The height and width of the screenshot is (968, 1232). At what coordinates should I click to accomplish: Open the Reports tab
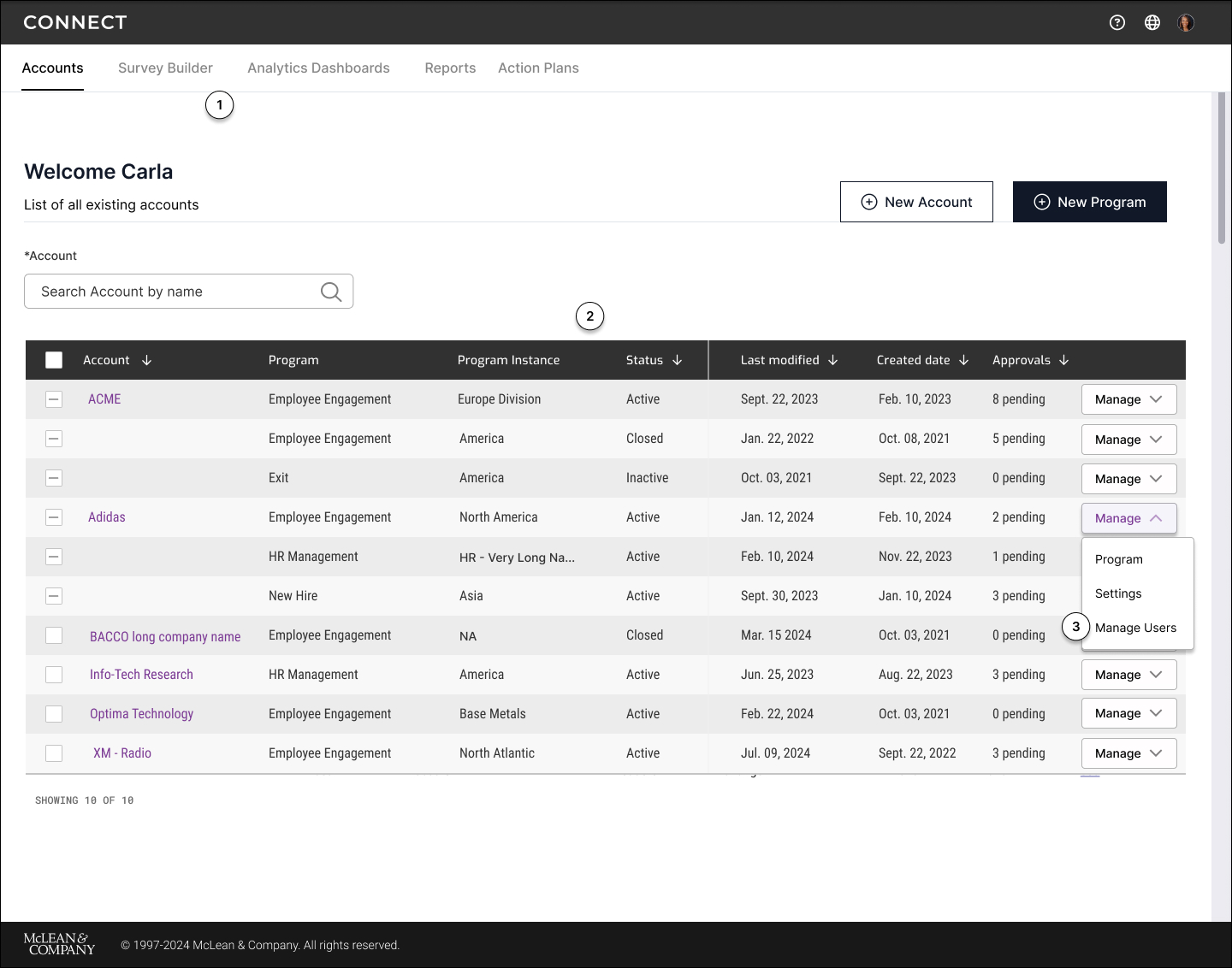(x=450, y=68)
